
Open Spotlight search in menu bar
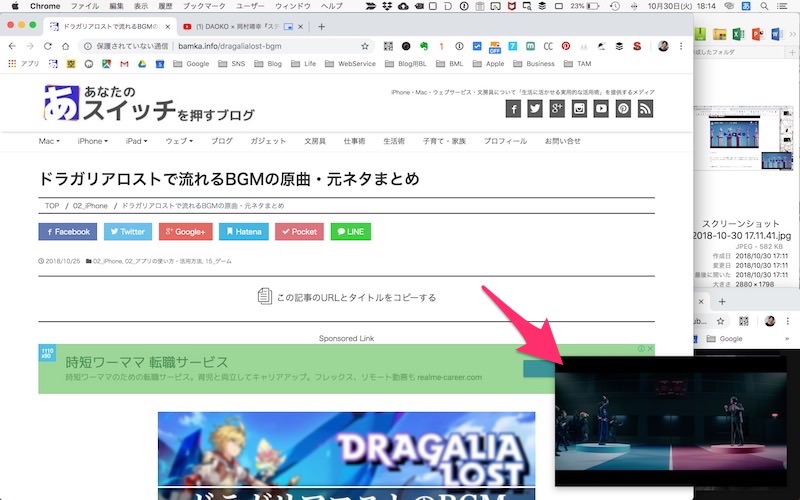click(764, 6)
